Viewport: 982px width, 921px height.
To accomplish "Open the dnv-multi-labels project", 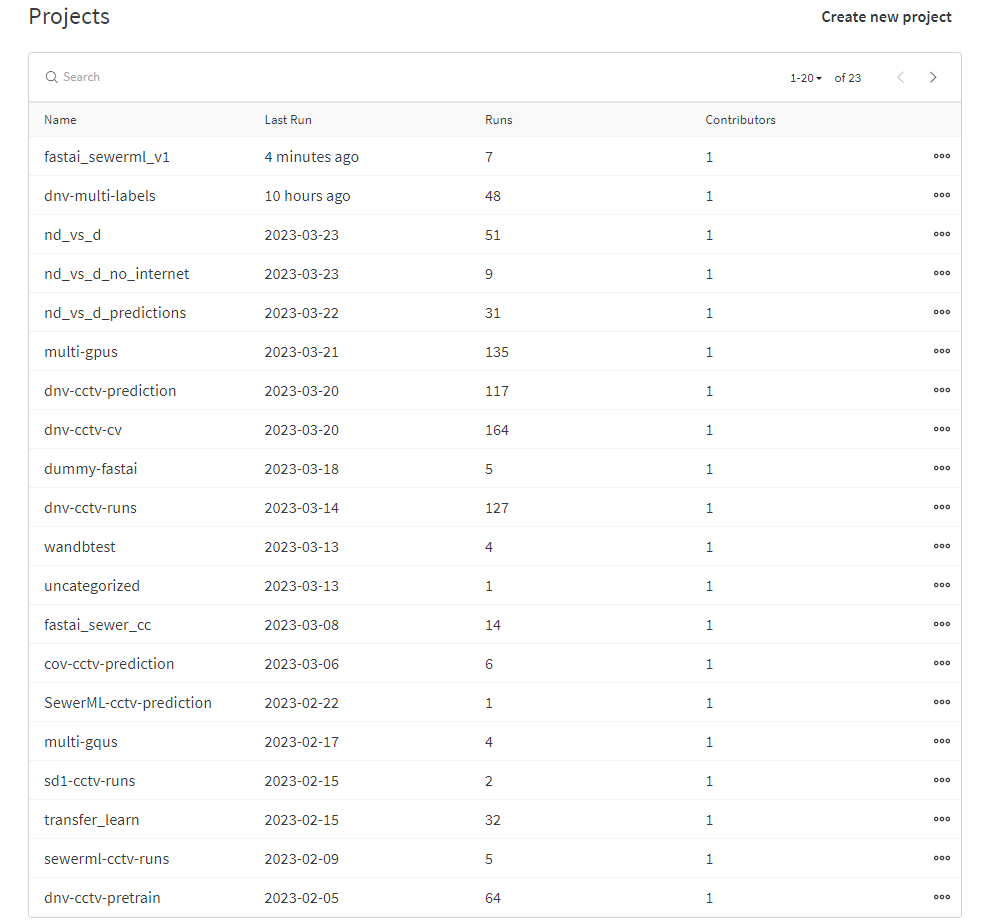I will (x=100, y=195).
